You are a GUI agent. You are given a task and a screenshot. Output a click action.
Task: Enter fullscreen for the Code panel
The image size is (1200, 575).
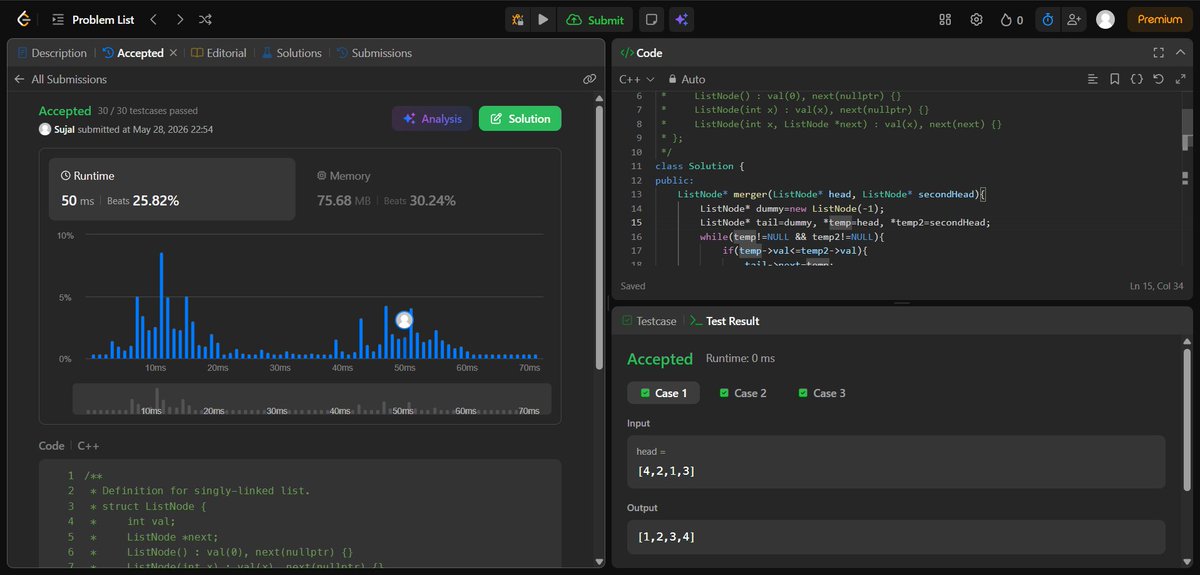[x=1158, y=53]
